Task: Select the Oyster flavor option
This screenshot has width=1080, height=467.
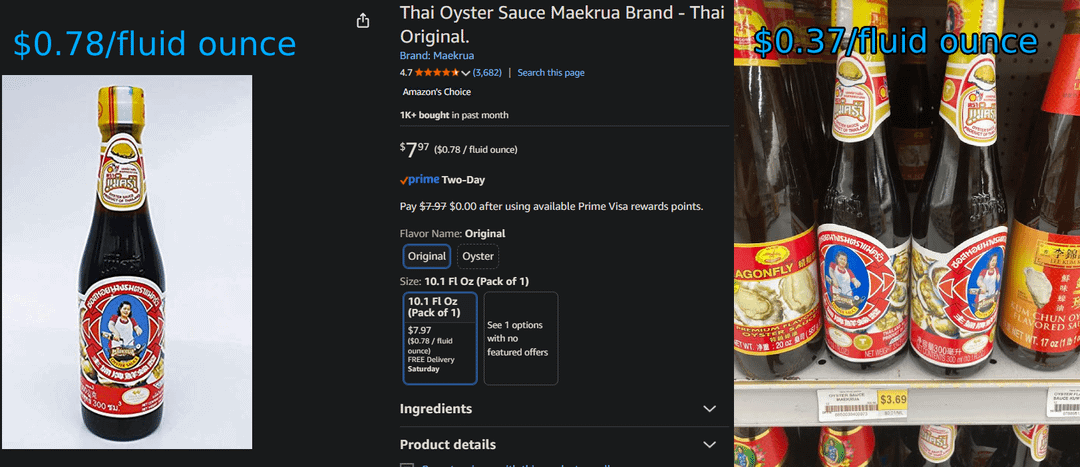Action: point(478,256)
